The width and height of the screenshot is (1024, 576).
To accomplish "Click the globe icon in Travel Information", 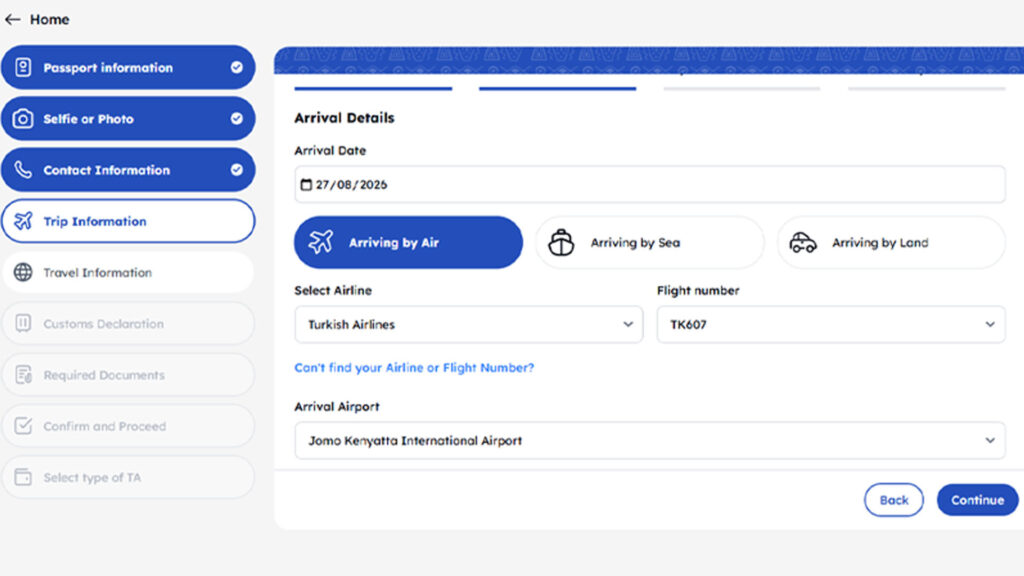I will tap(23, 272).
